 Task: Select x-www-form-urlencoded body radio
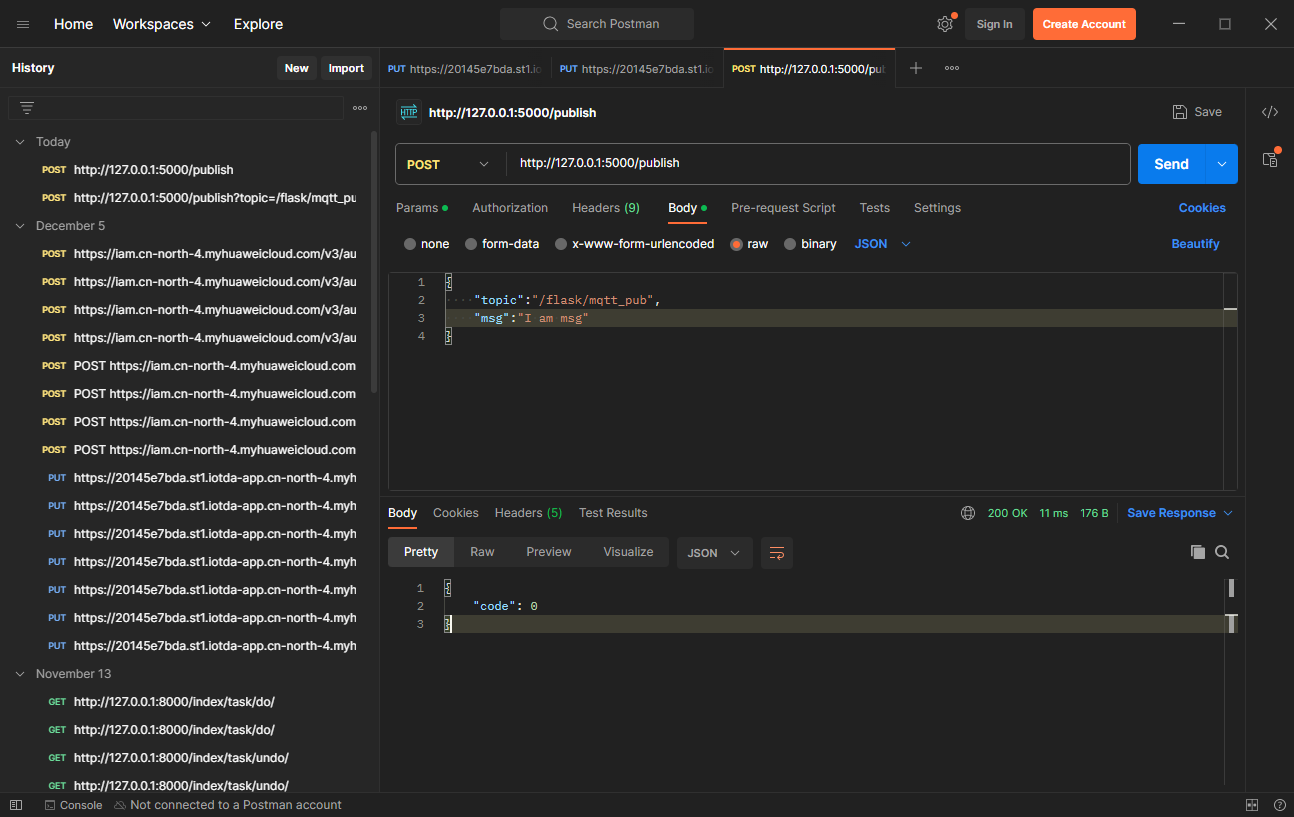tap(561, 244)
